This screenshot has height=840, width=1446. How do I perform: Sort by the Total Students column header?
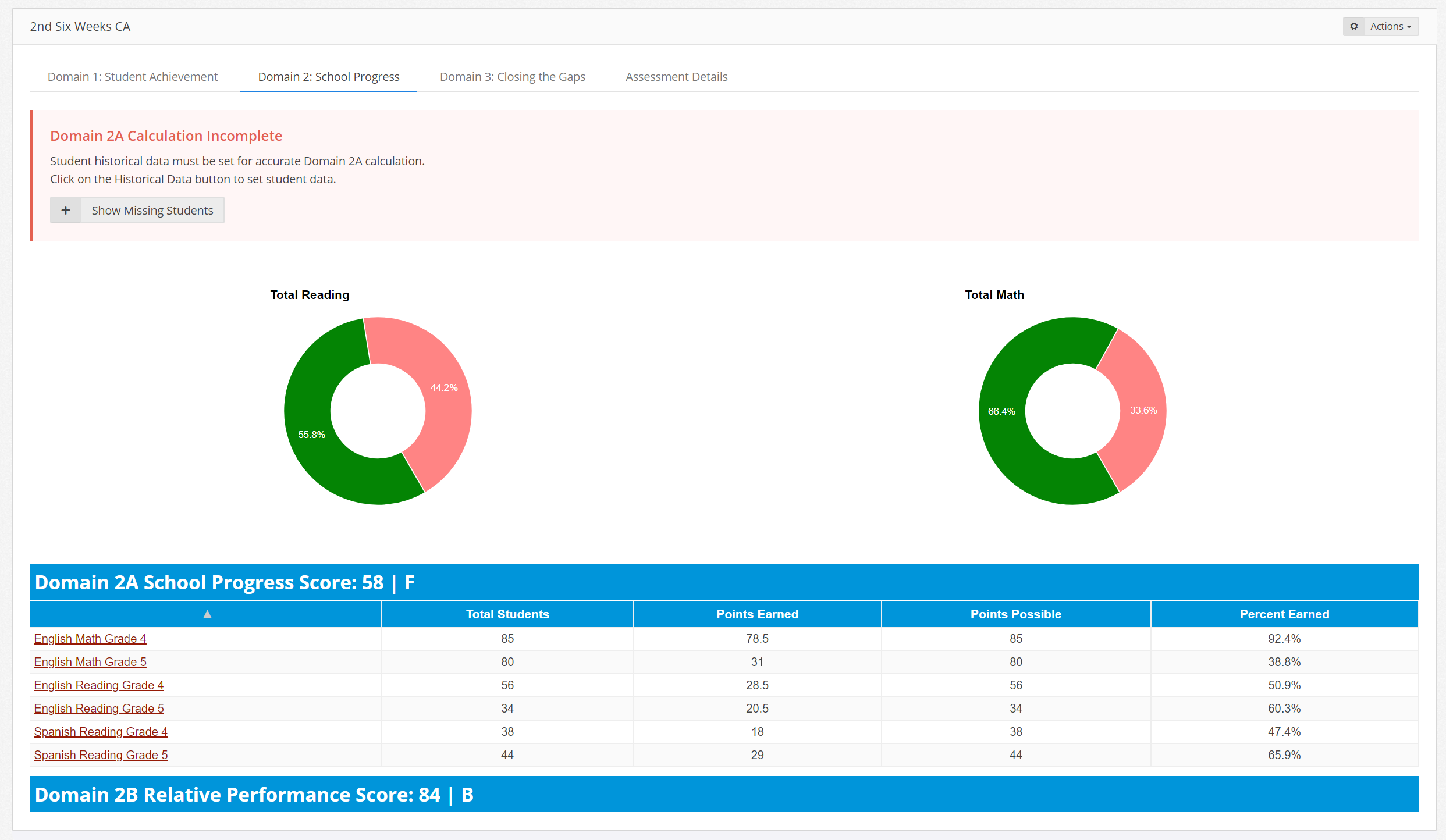(x=507, y=614)
